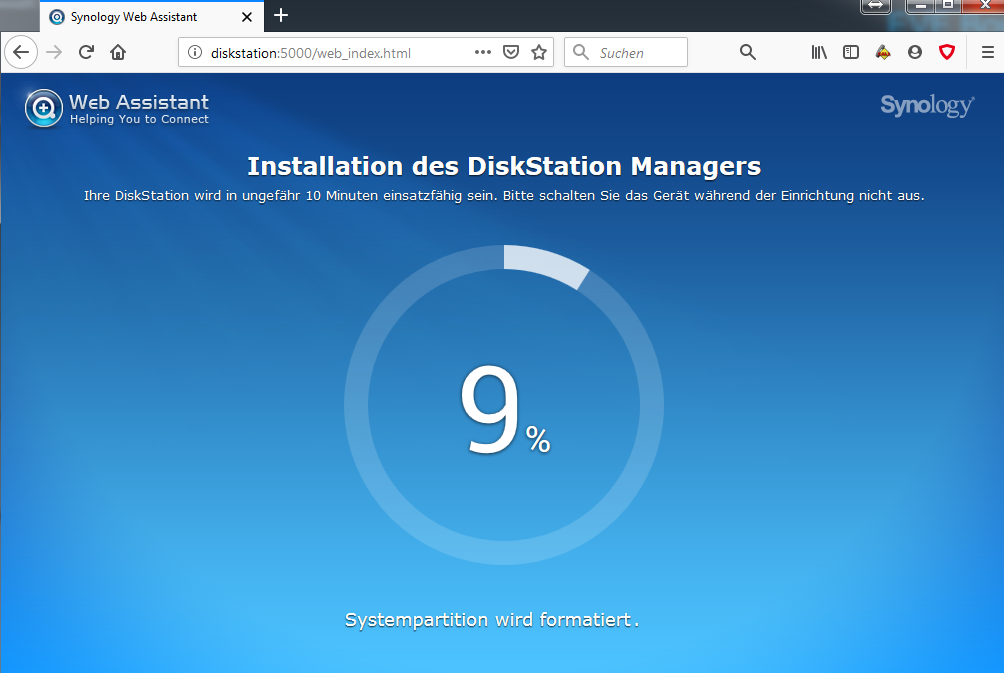Open the browser home page
This screenshot has width=1004, height=673.
[x=118, y=53]
